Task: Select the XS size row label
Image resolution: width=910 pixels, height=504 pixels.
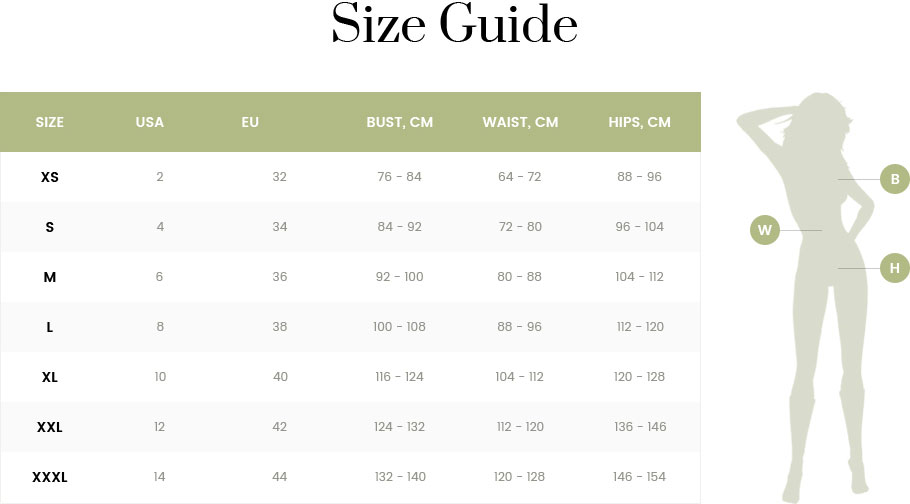Action: pyautogui.click(x=49, y=177)
